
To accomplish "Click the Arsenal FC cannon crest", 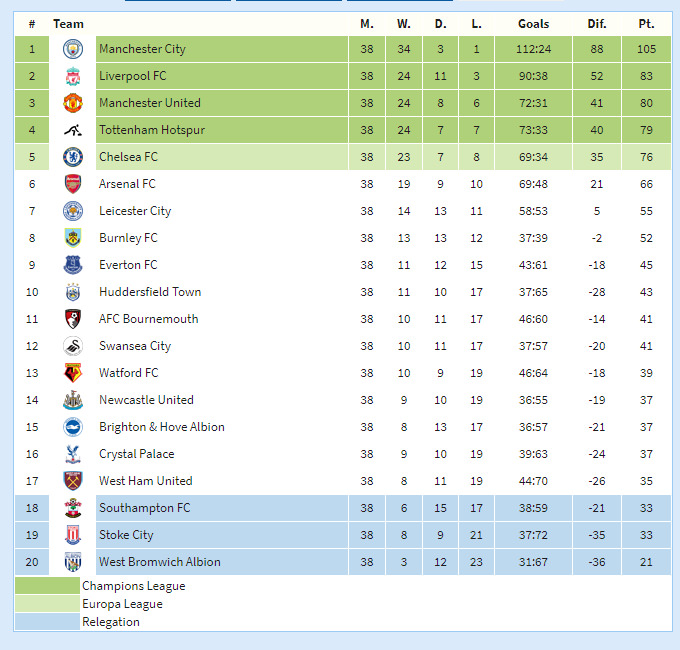I will pyautogui.click(x=73, y=184).
